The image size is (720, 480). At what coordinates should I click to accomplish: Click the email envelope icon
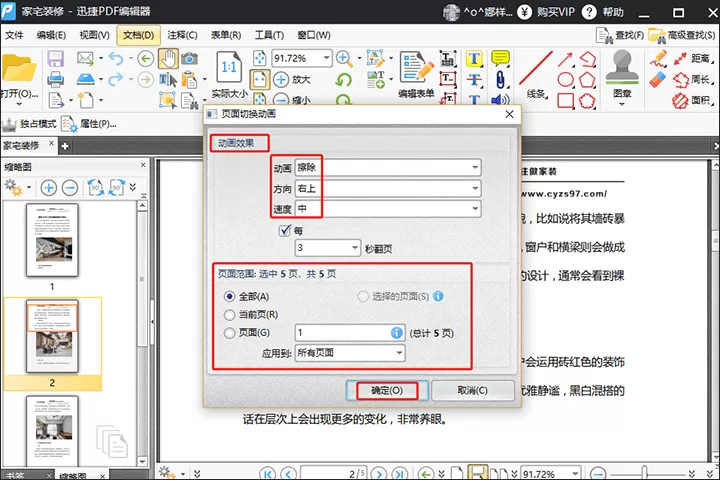(x=85, y=58)
